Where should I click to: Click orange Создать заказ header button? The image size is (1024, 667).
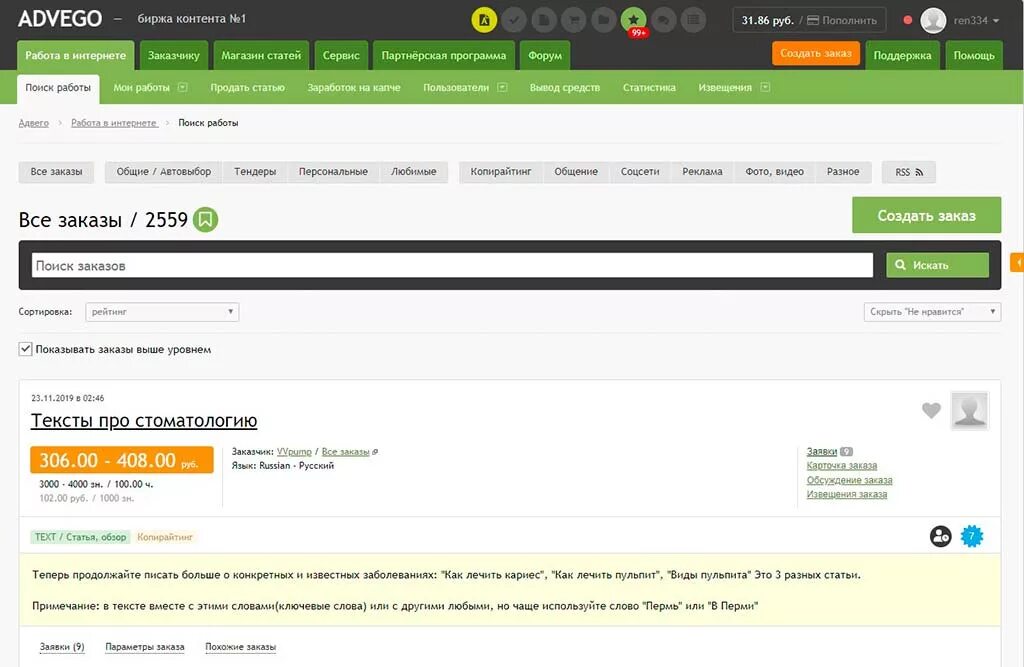coord(816,54)
